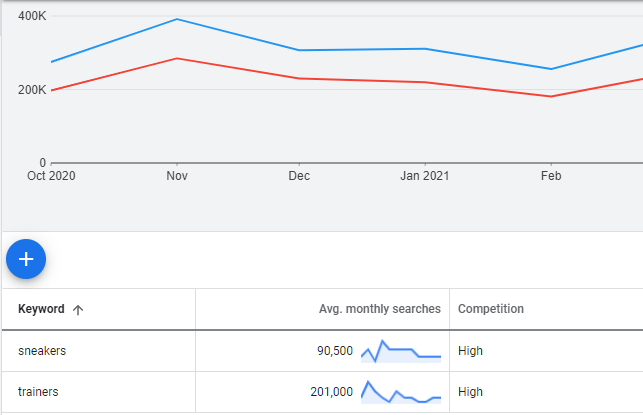Click the Jan 2021 axis label
The height and width of the screenshot is (415, 643).
click(425, 176)
